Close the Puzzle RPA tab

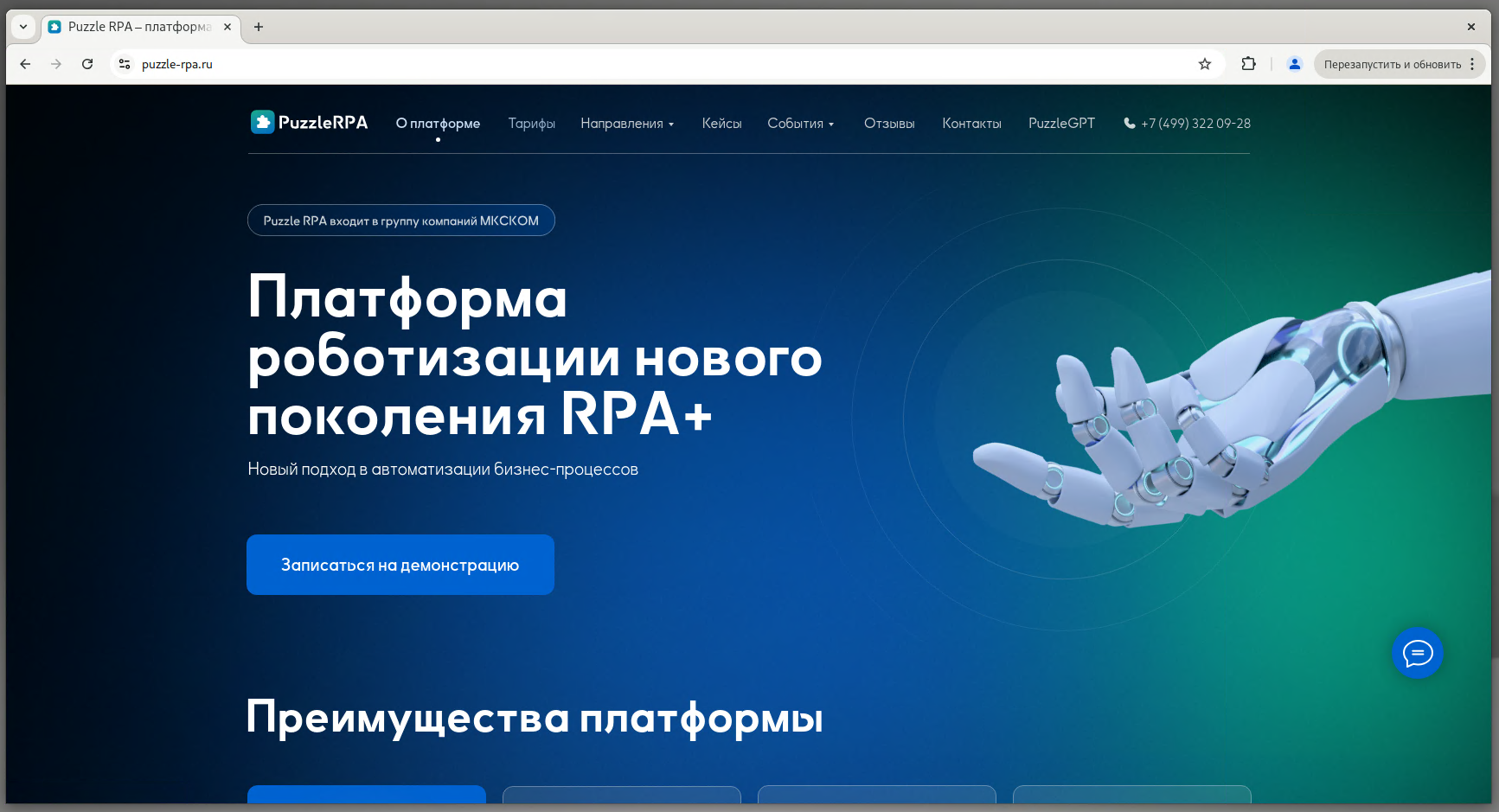227,27
